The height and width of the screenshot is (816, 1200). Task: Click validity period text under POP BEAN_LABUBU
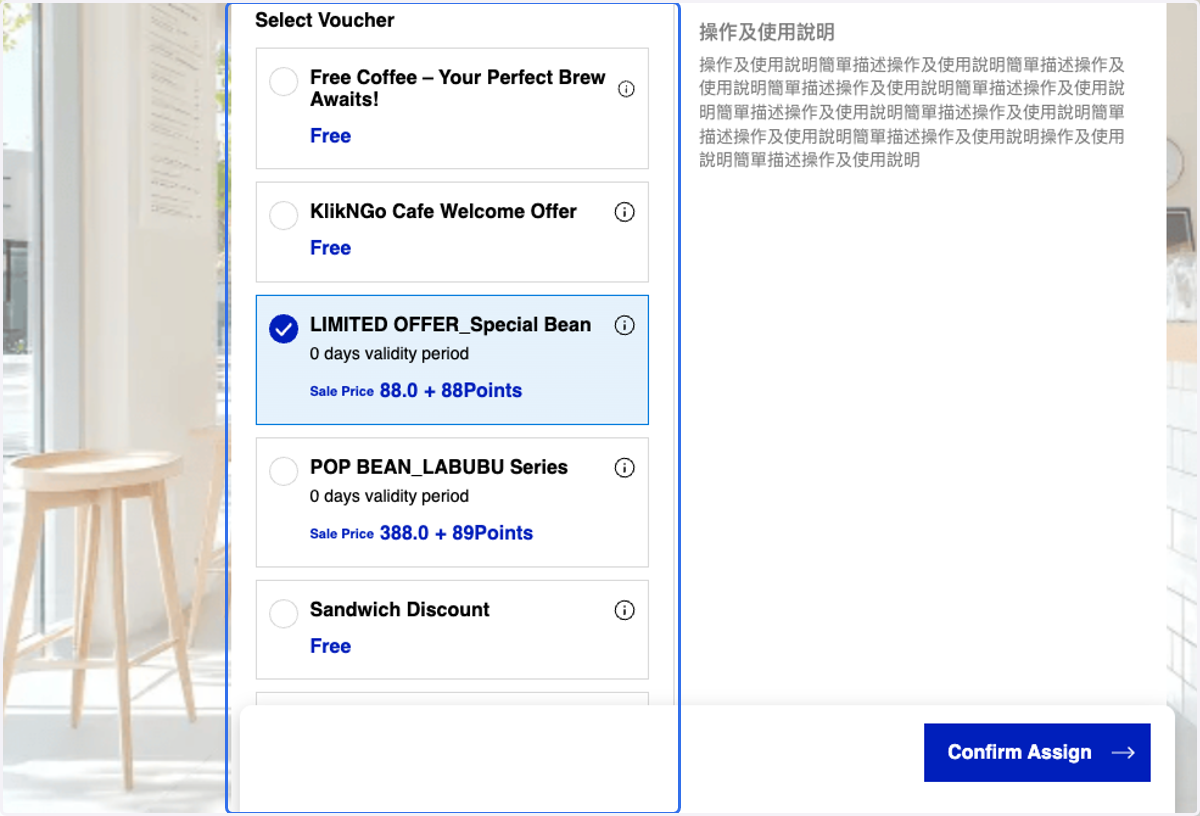[389, 496]
